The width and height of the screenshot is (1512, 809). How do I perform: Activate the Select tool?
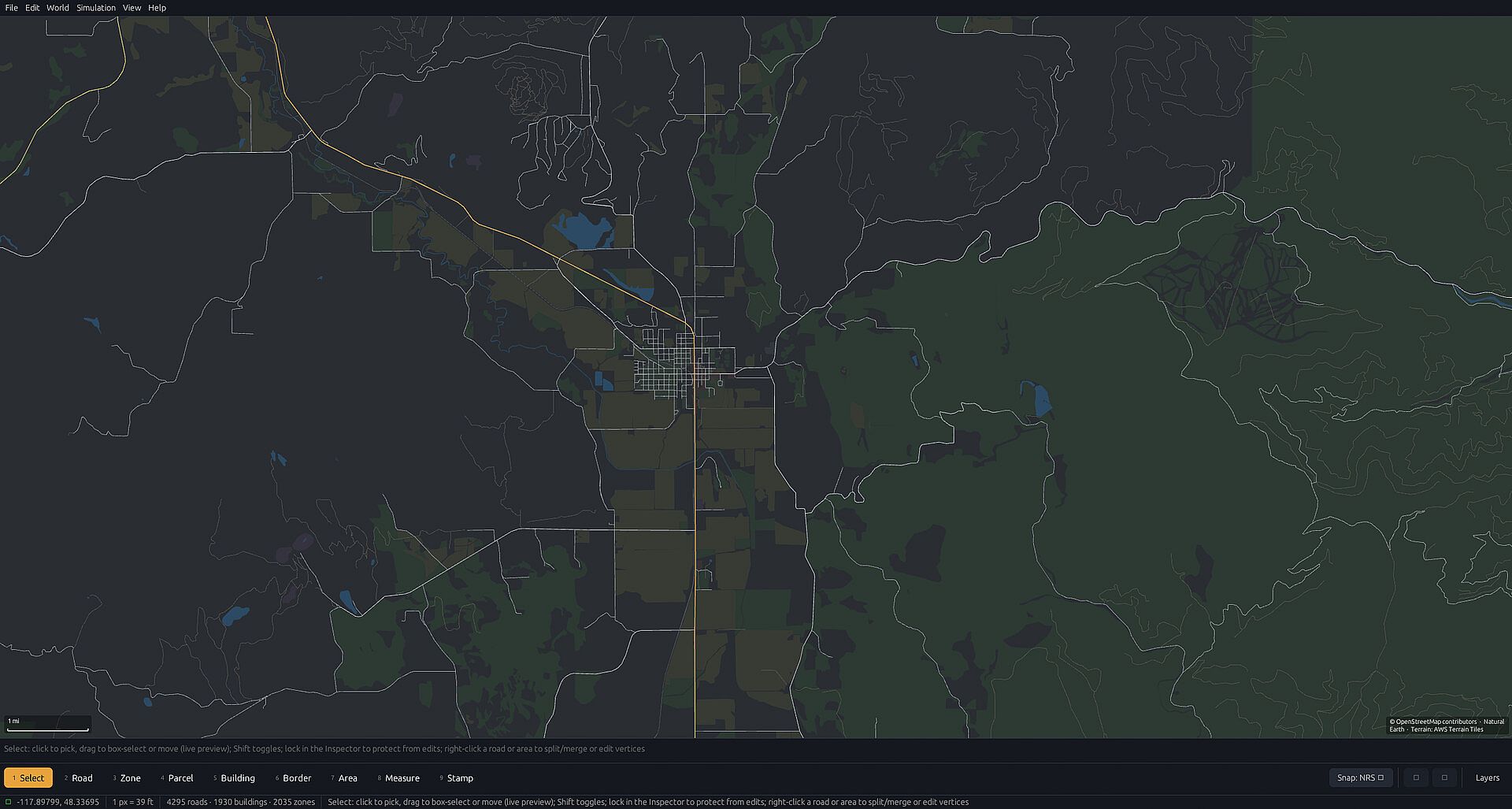28,777
